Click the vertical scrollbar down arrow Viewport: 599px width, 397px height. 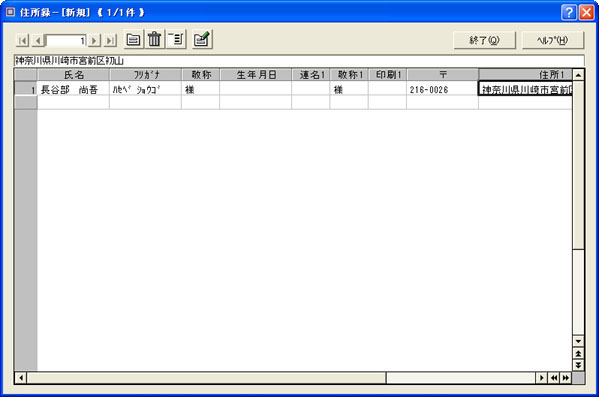tap(578, 341)
